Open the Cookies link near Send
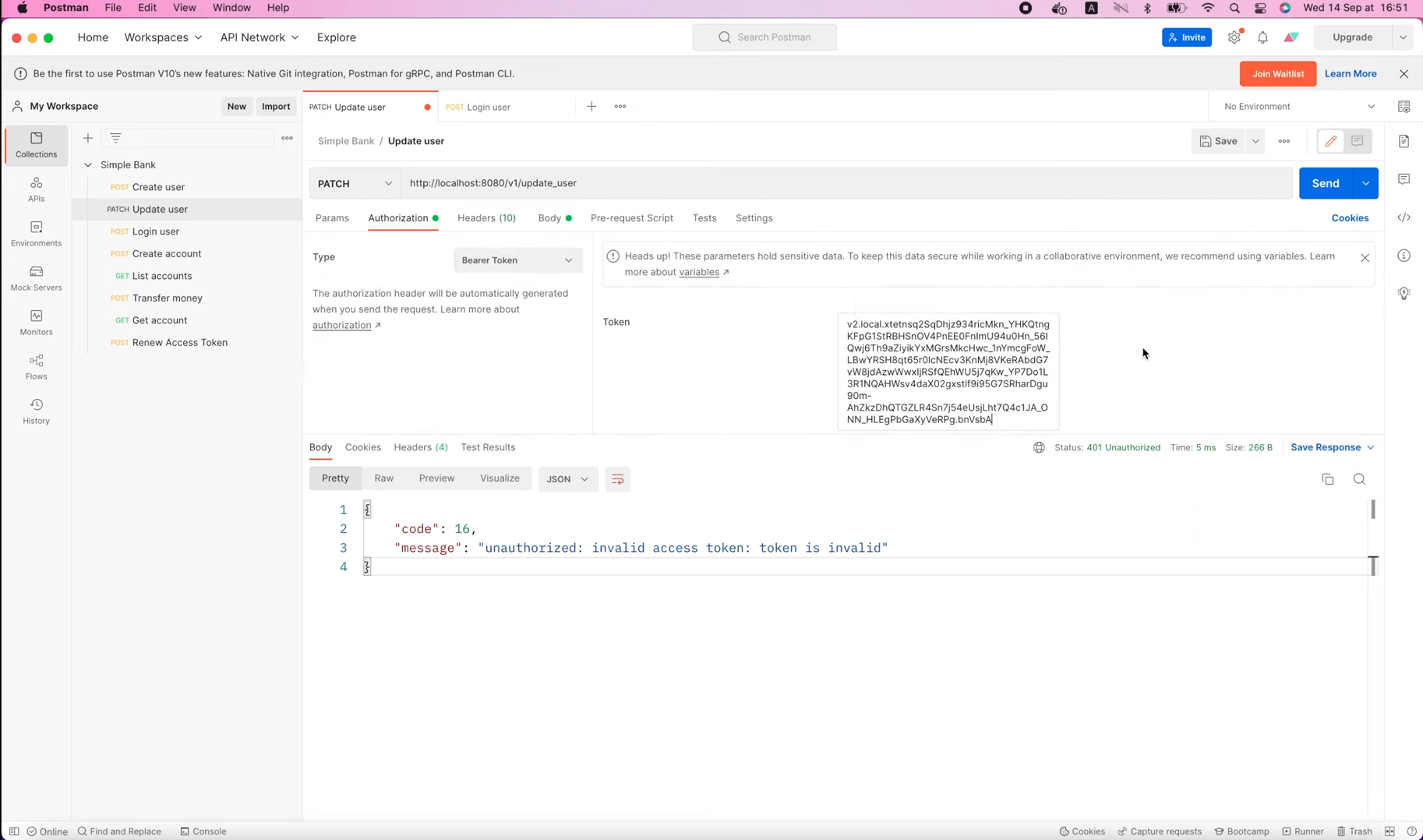Image resolution: width=1423 pixels, height=840 pixels. (x=1350, y=218)
